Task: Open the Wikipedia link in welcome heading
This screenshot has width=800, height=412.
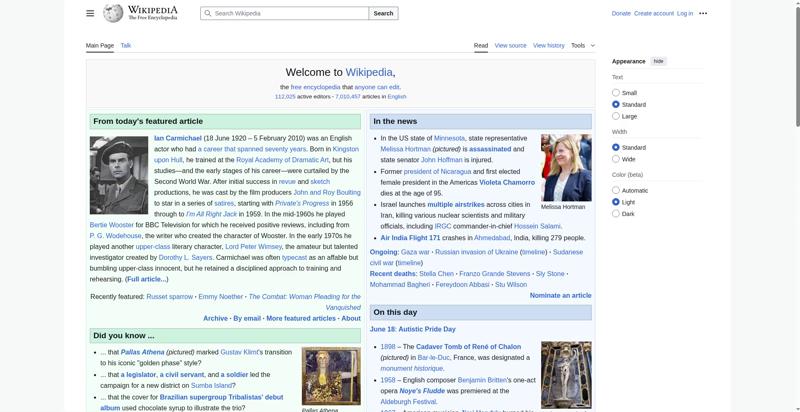Action: click(x=369, y=72)
